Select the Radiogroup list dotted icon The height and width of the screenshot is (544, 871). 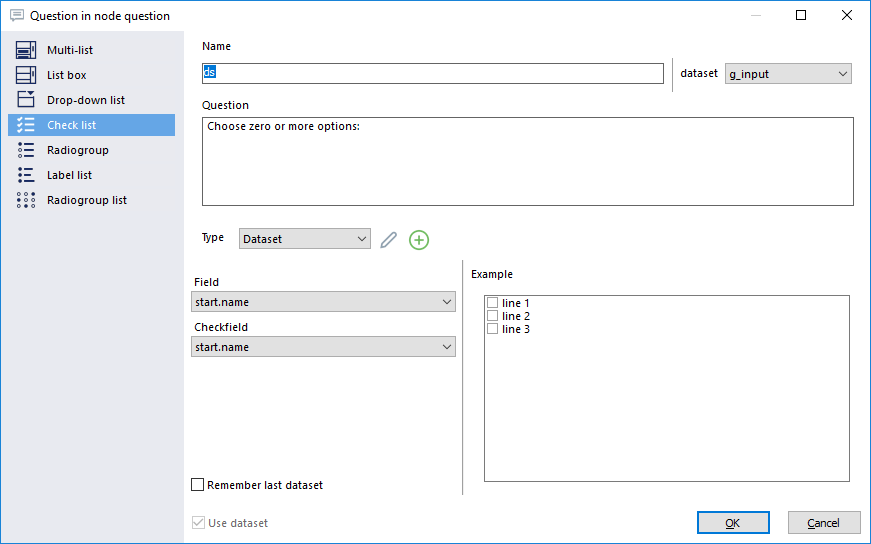26,200
